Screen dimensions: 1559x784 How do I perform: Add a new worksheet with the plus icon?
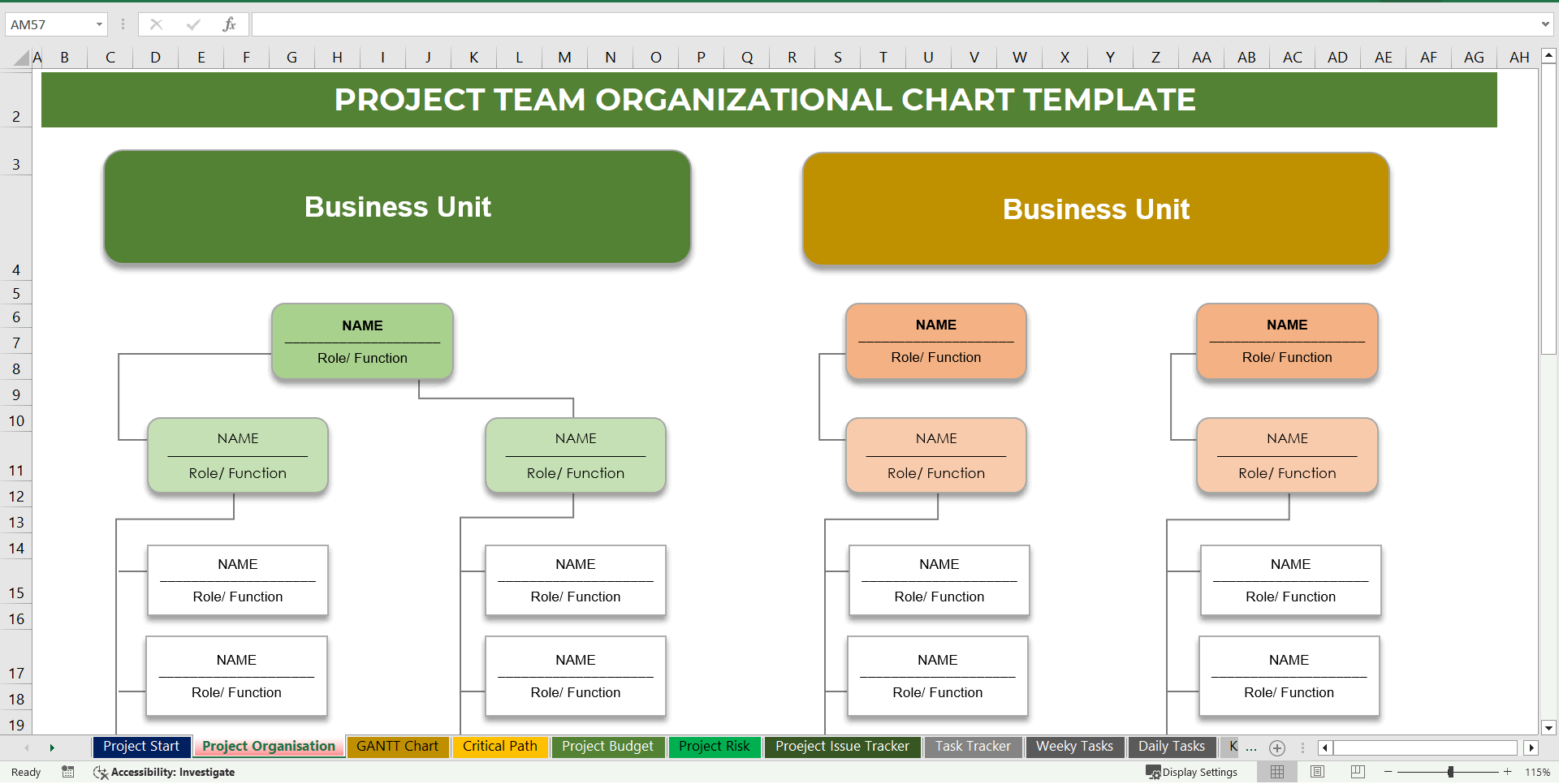1277,747
